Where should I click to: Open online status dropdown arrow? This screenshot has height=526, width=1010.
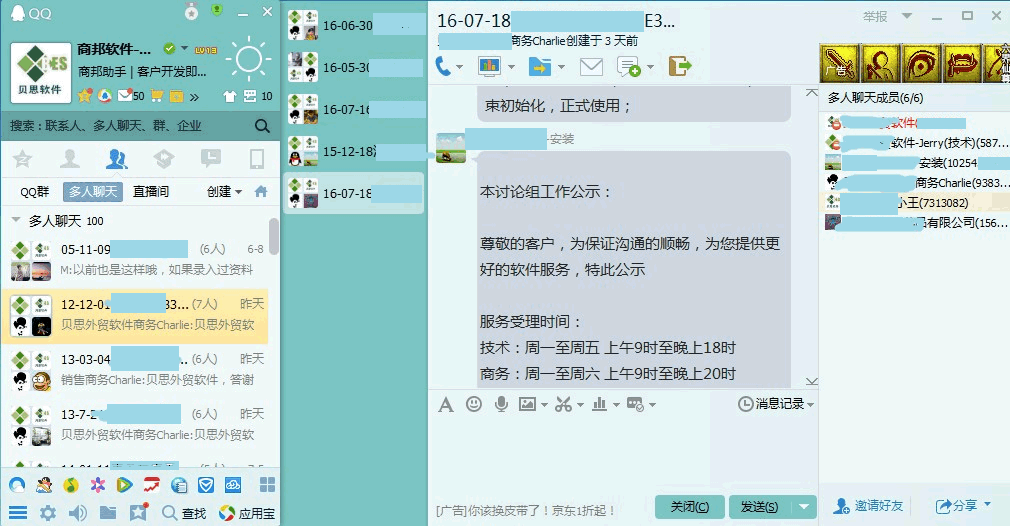coord(184,48)
